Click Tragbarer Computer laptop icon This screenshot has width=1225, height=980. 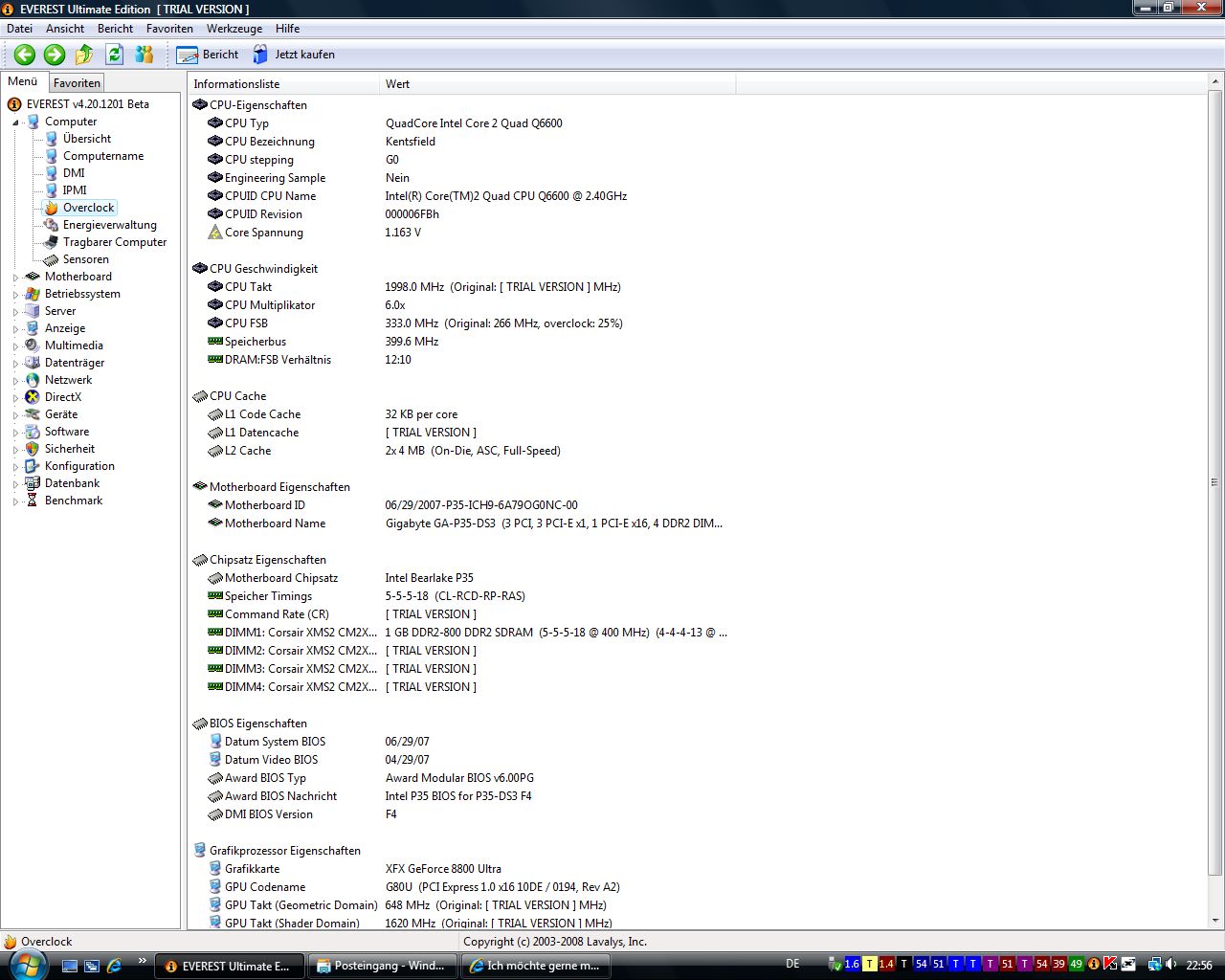click(x=52, y=242)
